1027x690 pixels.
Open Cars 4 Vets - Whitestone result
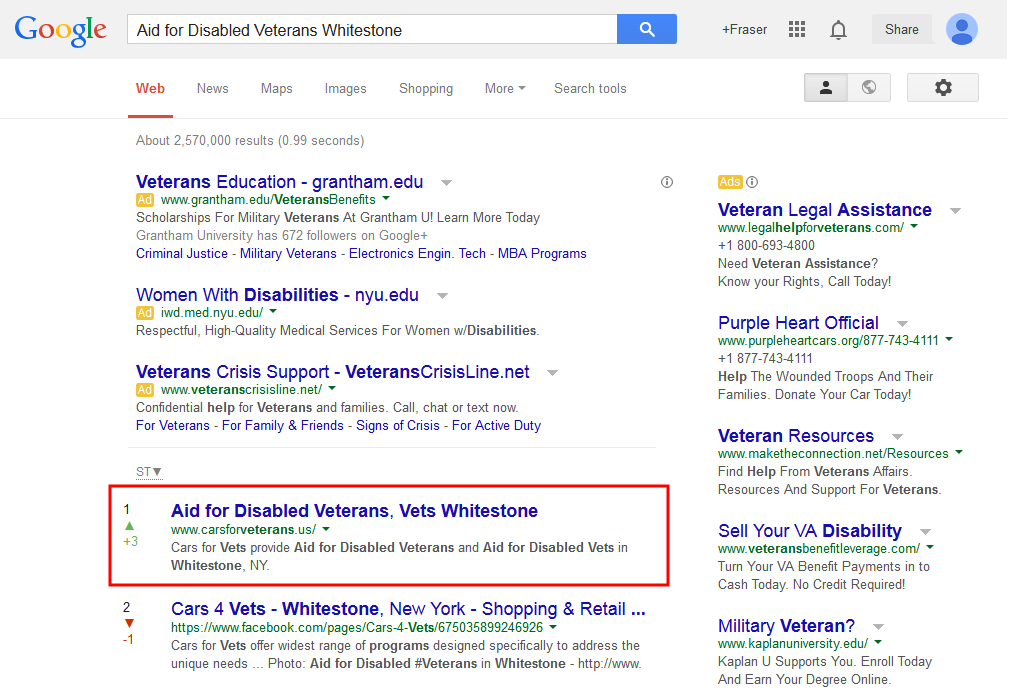pyautogui.click(x=408, y=609)
